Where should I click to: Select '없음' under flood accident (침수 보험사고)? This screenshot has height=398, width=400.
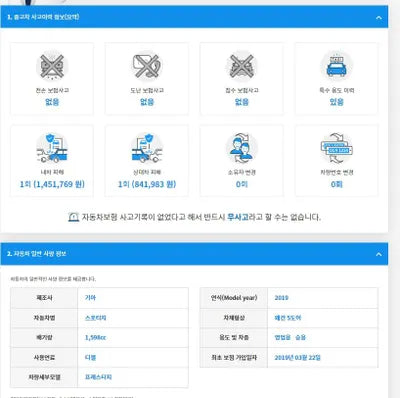tap(242, 102)
